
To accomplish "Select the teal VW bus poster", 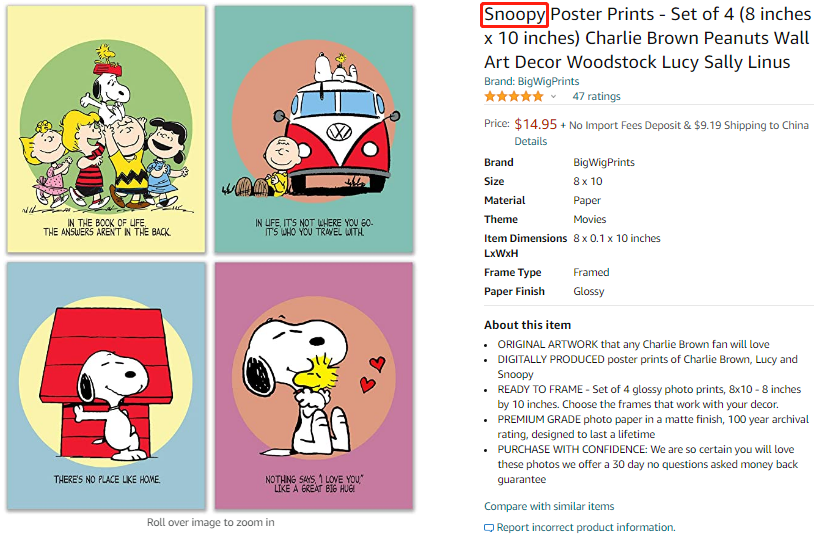I will click(x=313, y=129).
